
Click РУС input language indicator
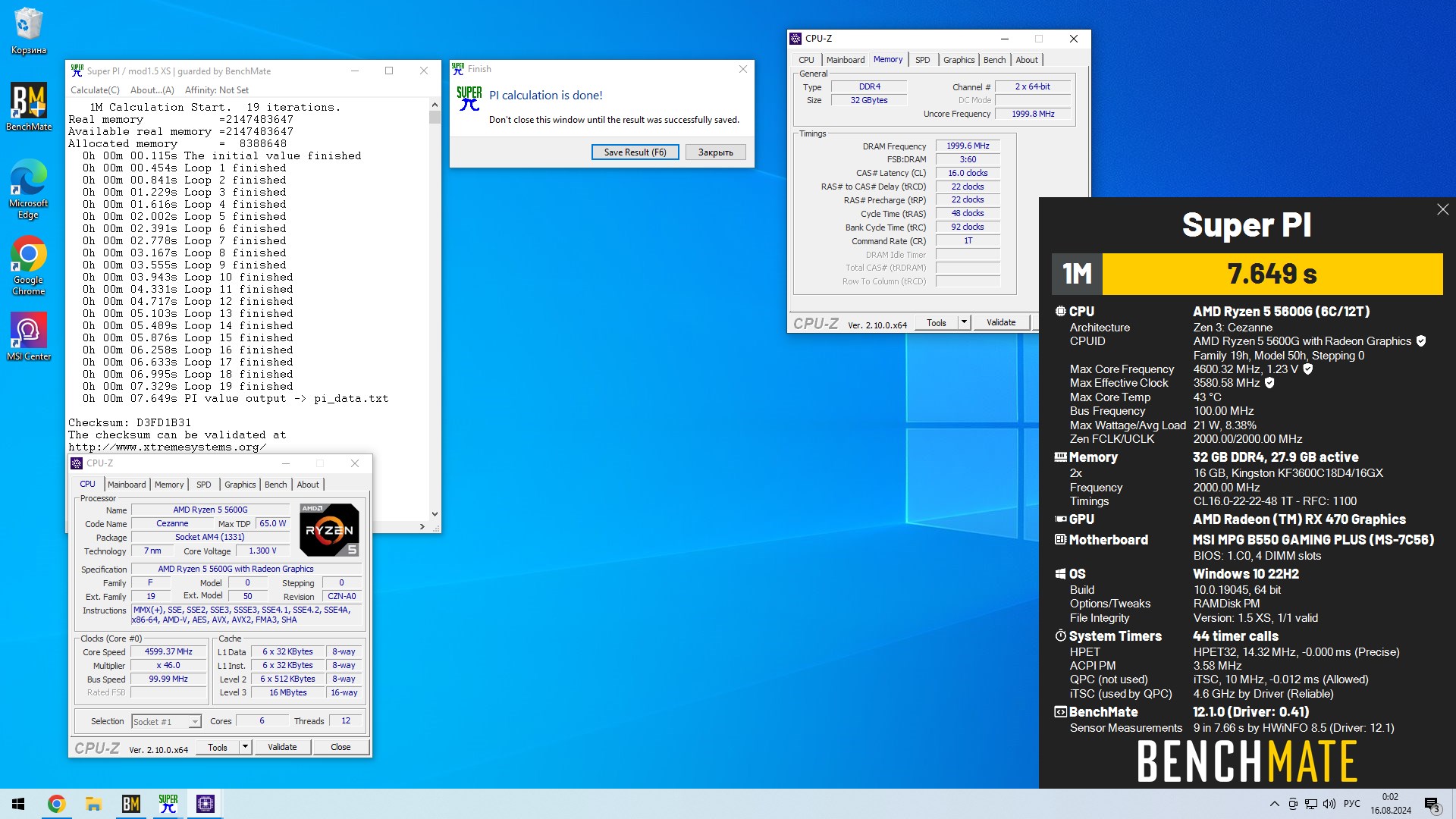point(1352,804)
